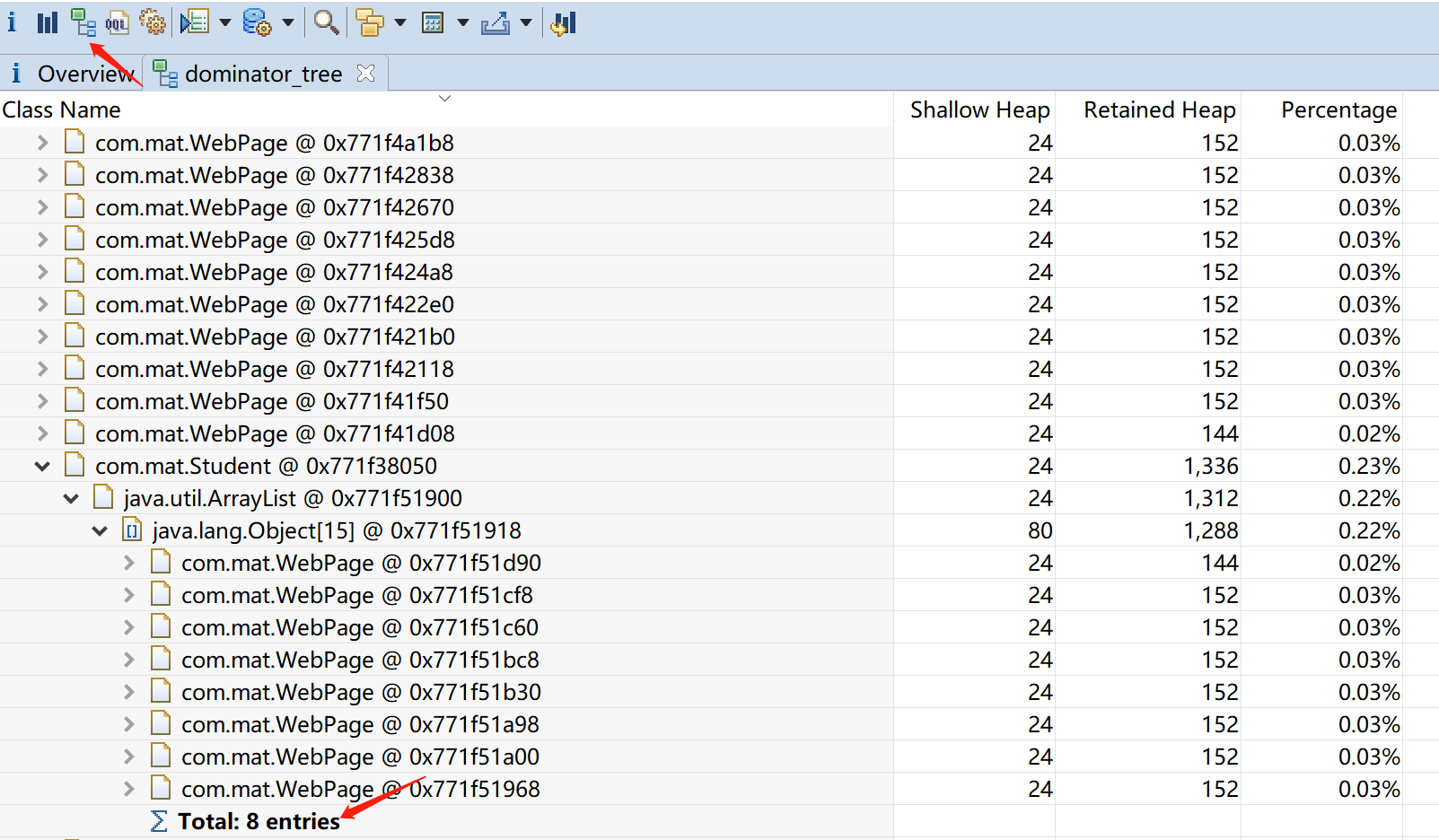Expand the WebPage @ 0x771f4a1b8 row
The height and width of the screenshot is (840, 1439).
pos(42,143)
